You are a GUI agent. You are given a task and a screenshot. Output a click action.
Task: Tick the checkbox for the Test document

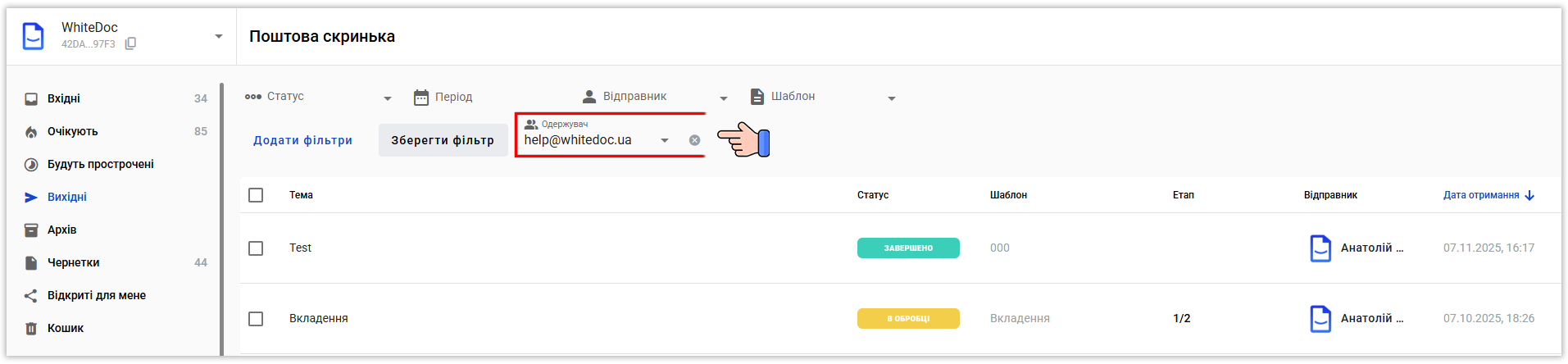pos(256,248)
